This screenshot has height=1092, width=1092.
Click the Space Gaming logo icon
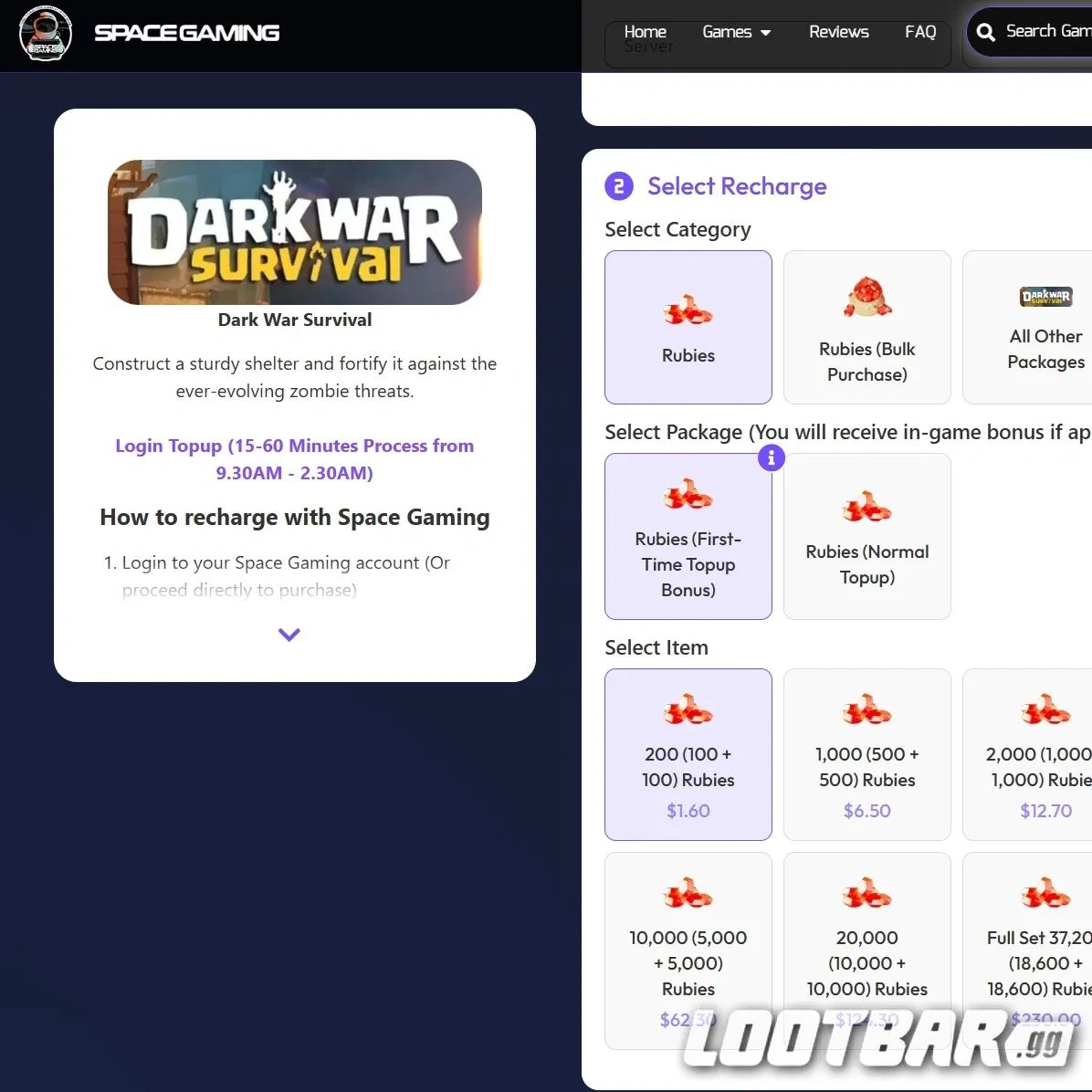[x=45, y=34]
